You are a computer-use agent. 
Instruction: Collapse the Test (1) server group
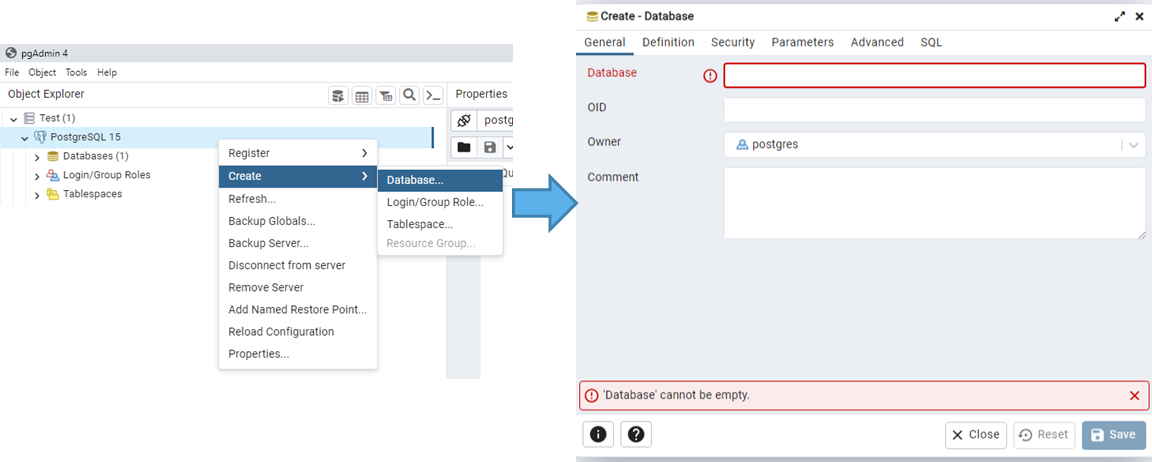(x=14, y=118)
